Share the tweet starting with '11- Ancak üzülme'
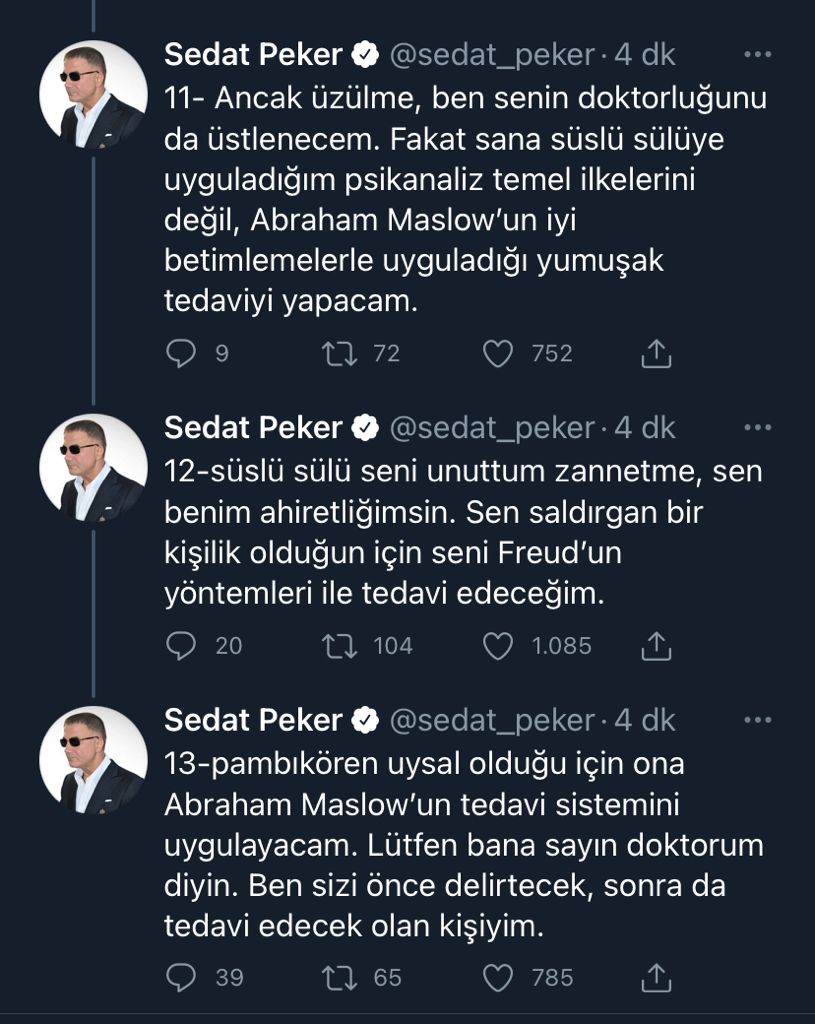The image size is (815, 1024). click(655, 353)
